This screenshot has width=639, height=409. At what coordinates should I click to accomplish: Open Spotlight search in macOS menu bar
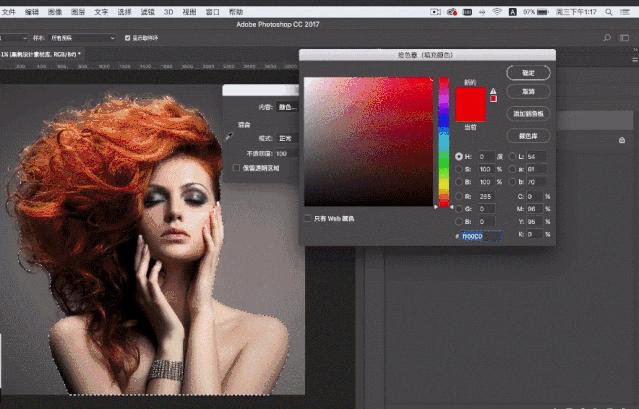(609, 12)
